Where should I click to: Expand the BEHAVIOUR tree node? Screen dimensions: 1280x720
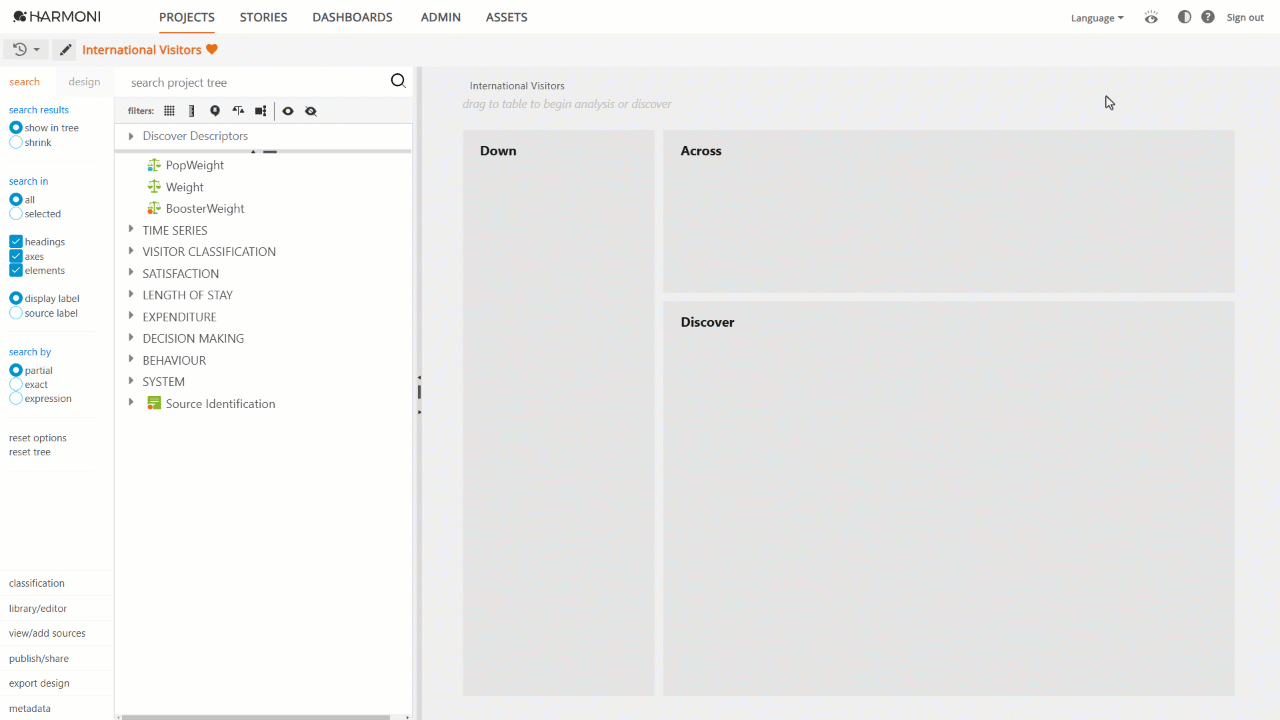pyautogui.click(x=131, y=360)
